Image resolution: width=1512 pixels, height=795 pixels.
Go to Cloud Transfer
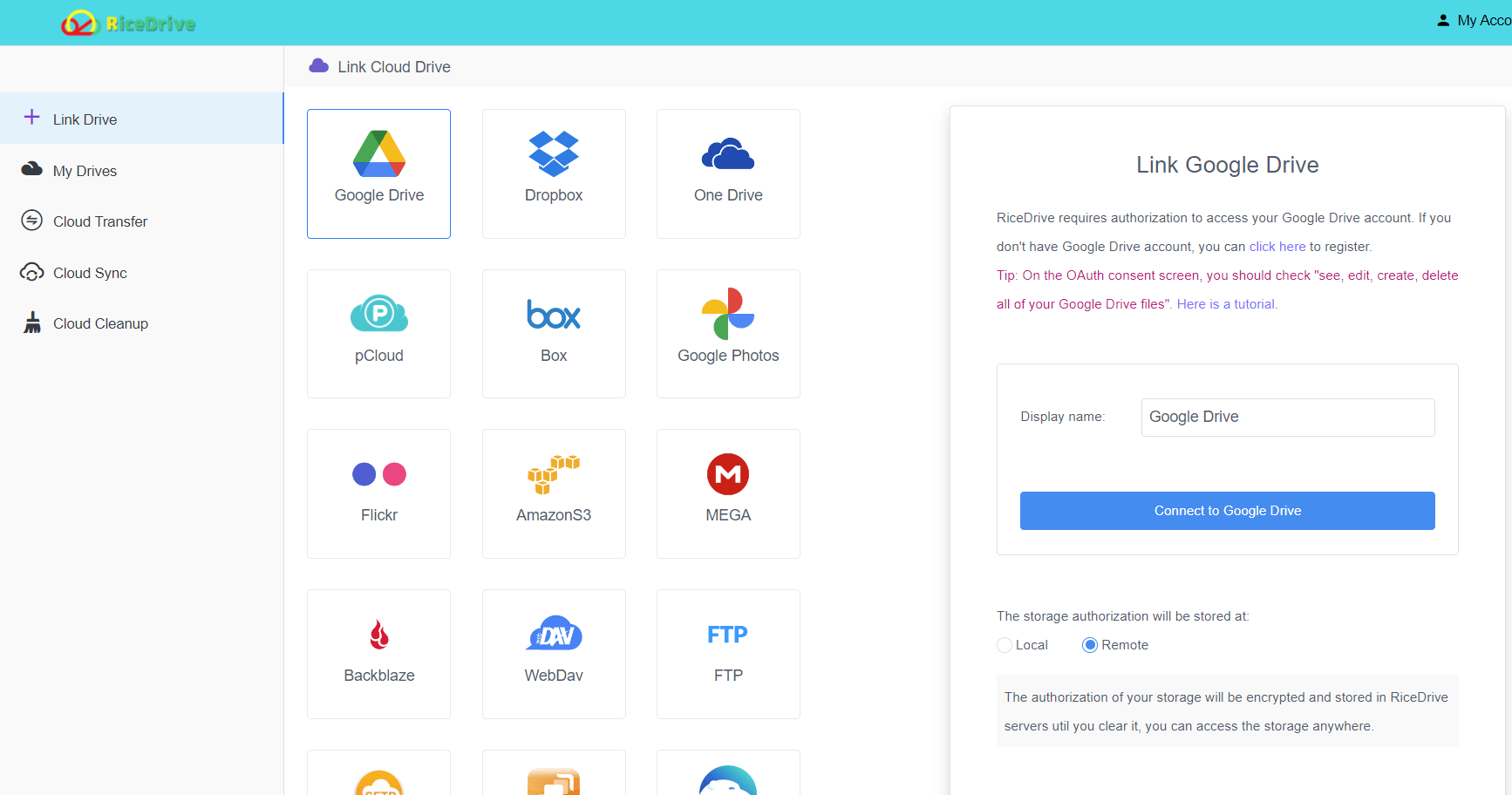tap(141, 221)
